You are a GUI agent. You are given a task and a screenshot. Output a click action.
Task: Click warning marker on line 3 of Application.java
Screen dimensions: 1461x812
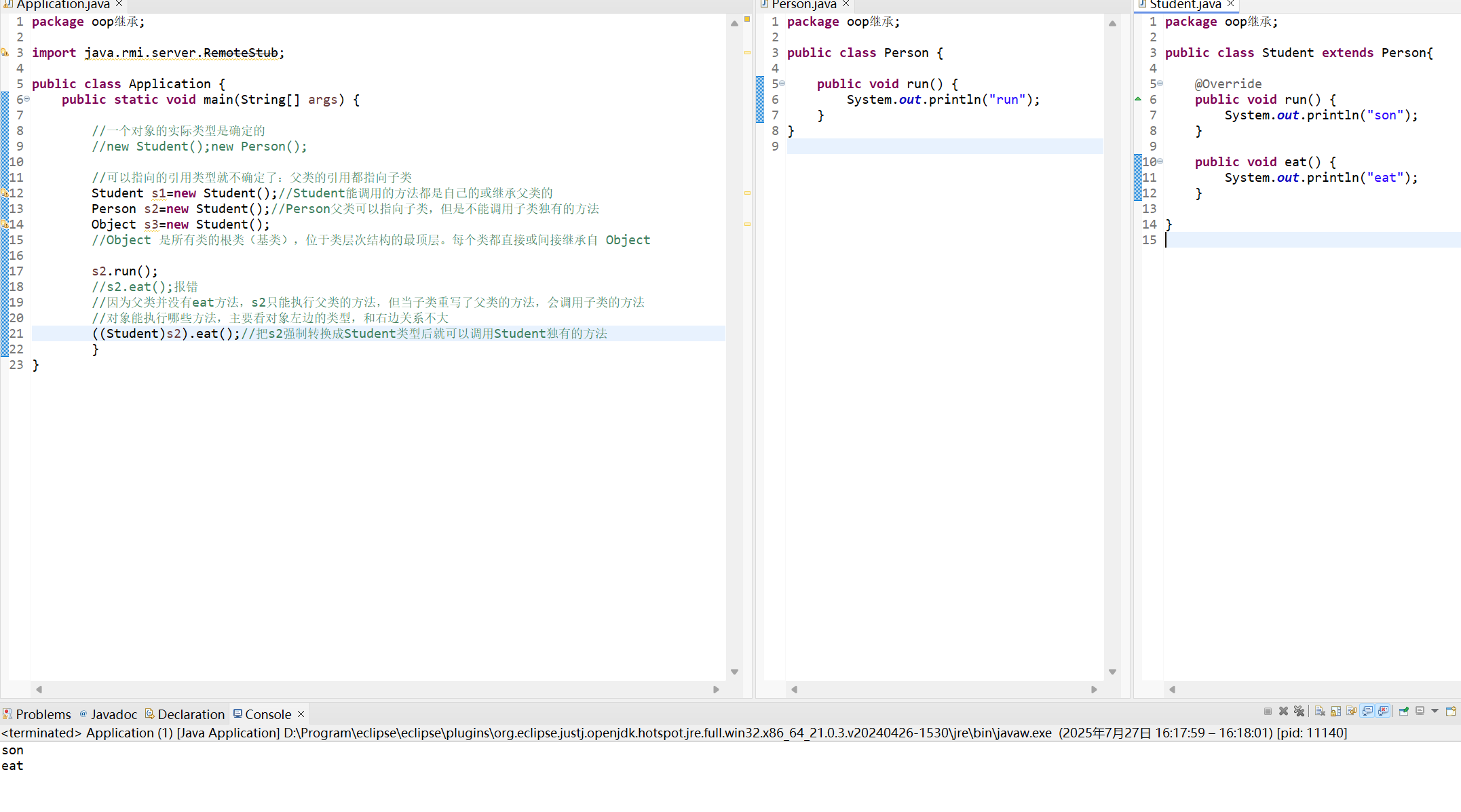point(5,52)
